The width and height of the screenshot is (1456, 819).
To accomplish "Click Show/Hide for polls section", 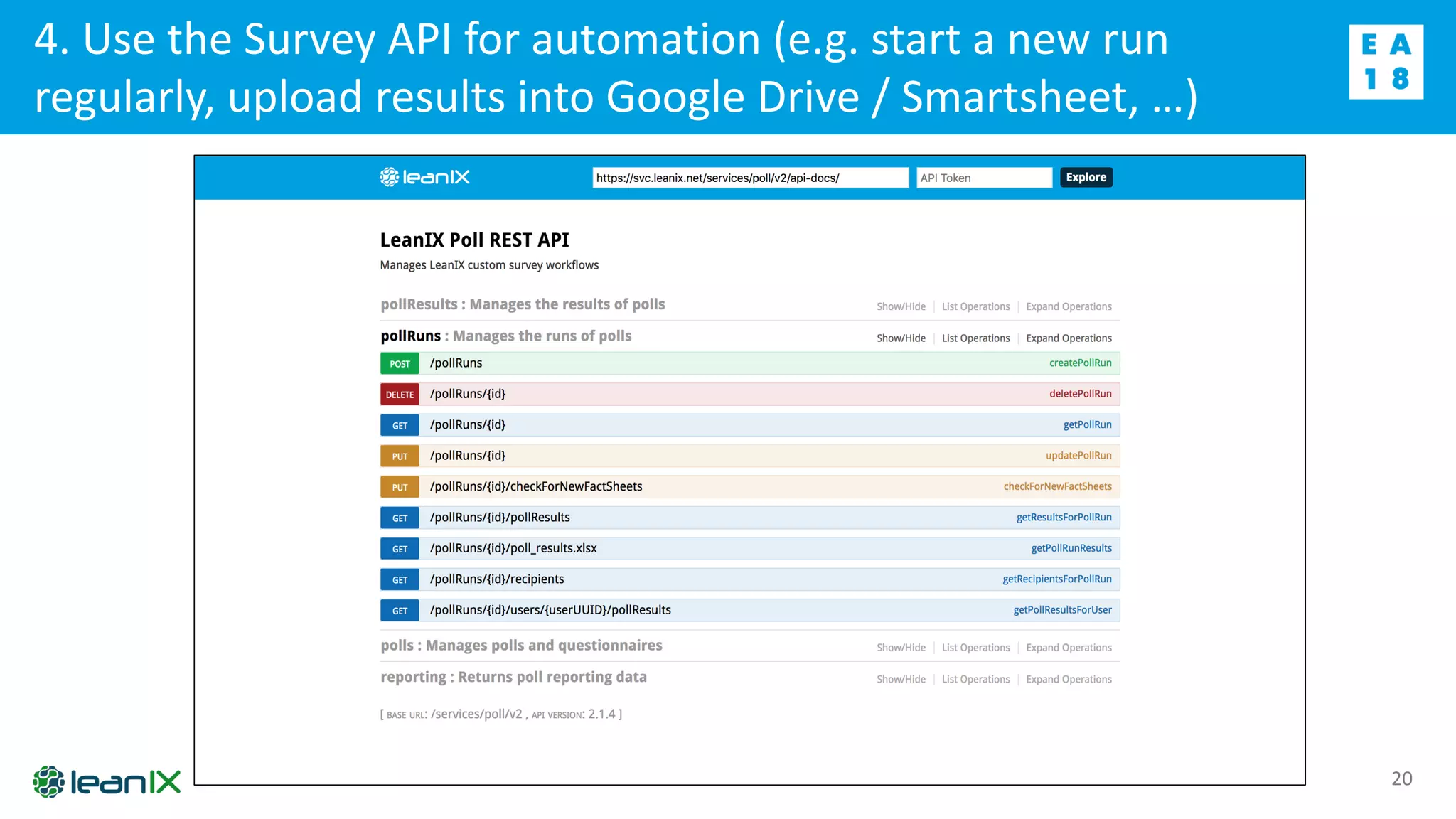I will coord(901,648).
